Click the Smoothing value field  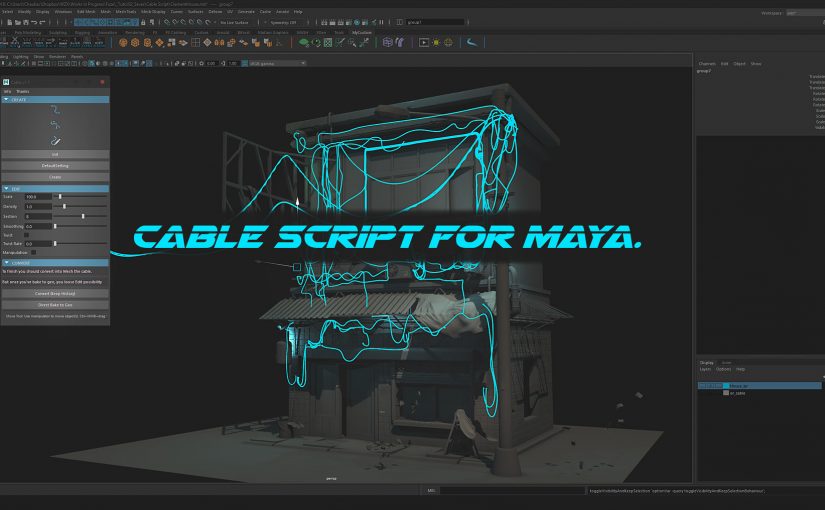tap(38, 226)
